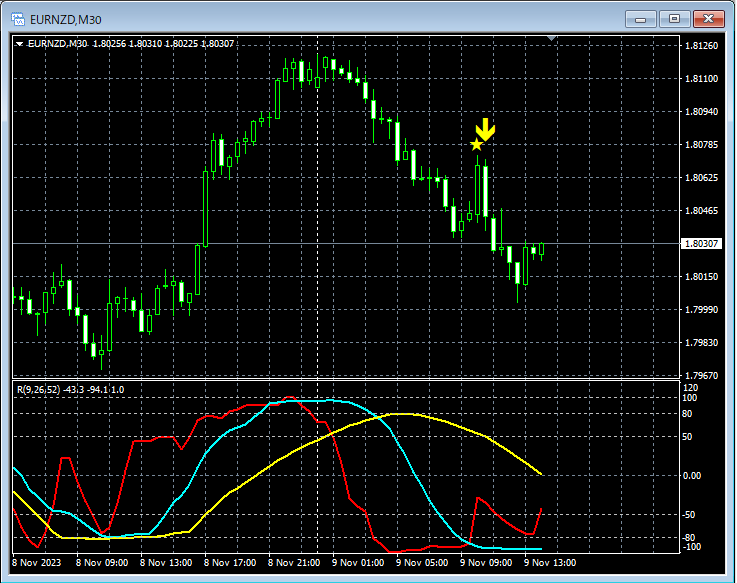
Task: Click the EURNZD,M30 window title text
Action: click(65, 20)
